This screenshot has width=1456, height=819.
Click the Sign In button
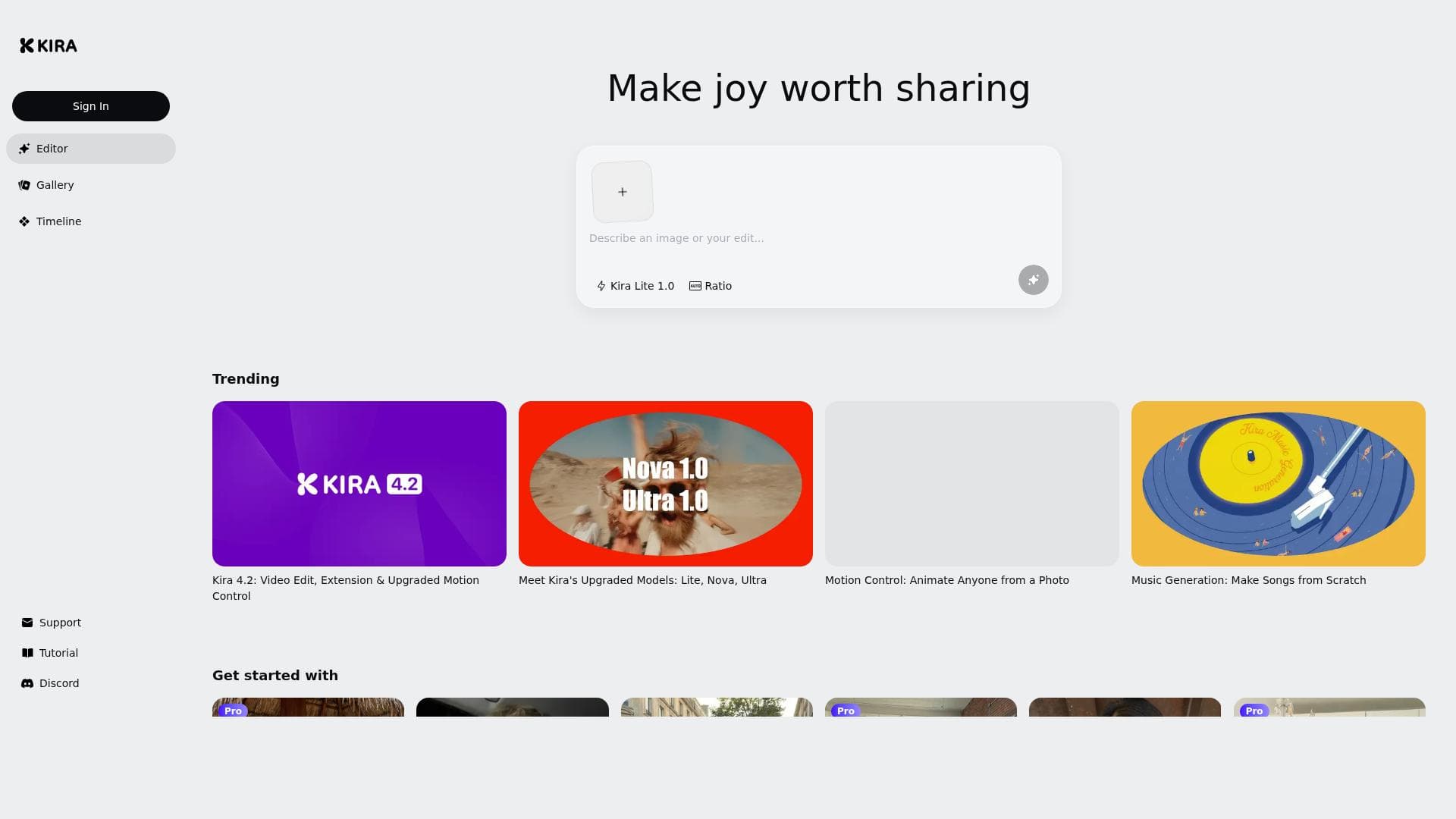point(91,106)
